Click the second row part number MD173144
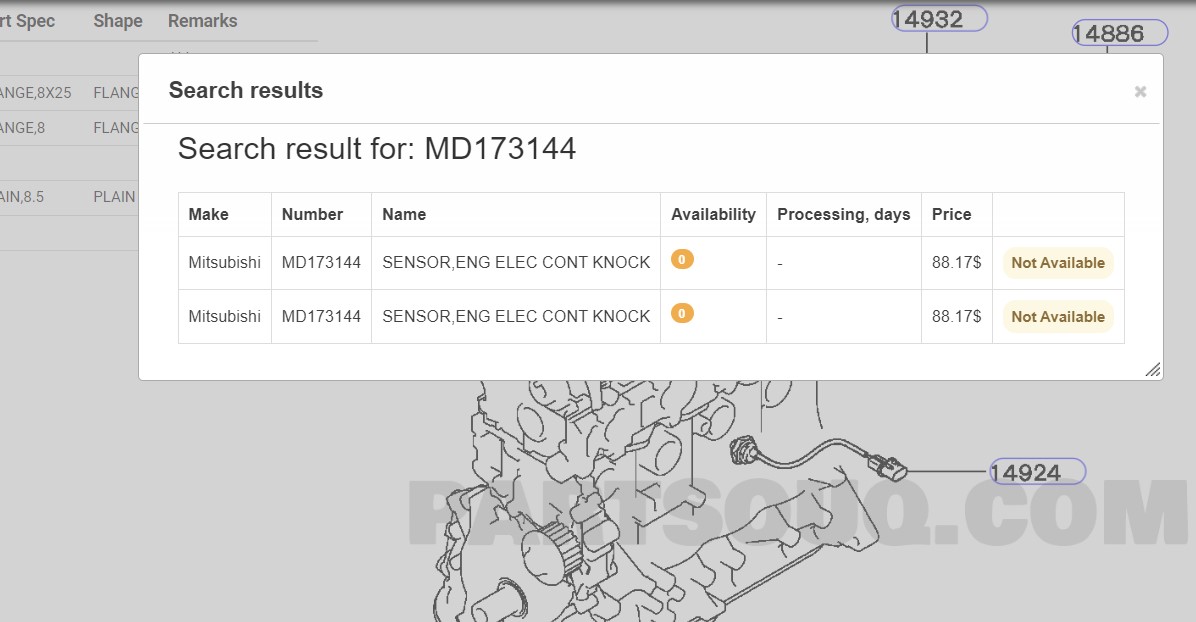This screenshot has height=622, width=1196. 321,317
